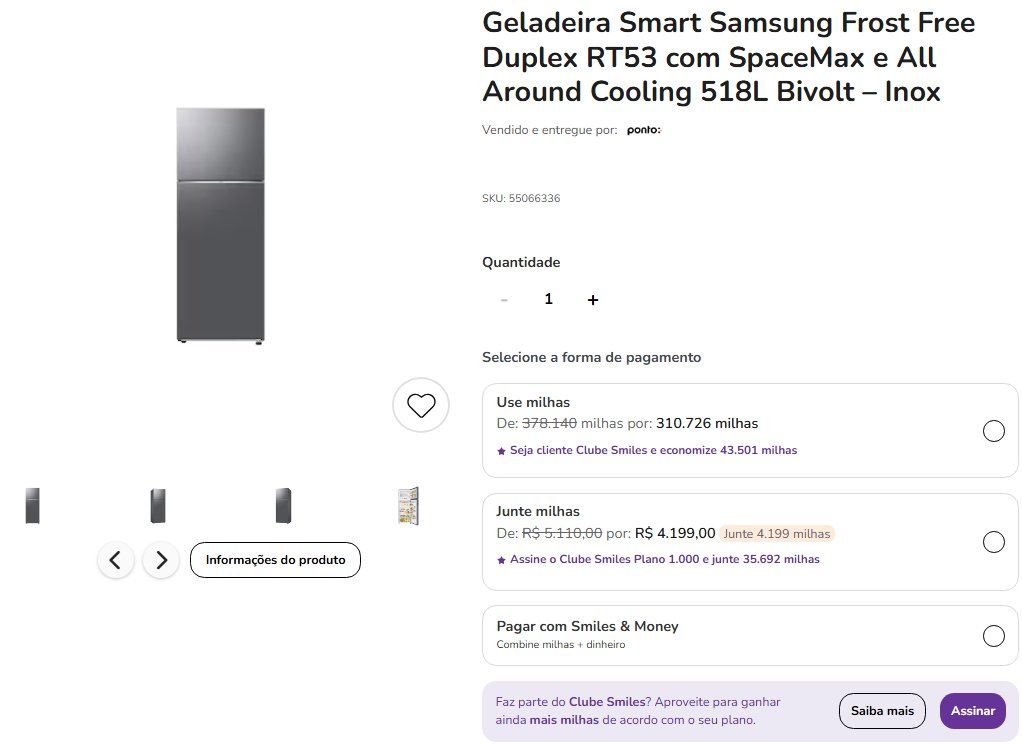Click "Seja cliente Clube Smiles" offer link
Viewport: 1022px width, 744px height.
point(653,451)
